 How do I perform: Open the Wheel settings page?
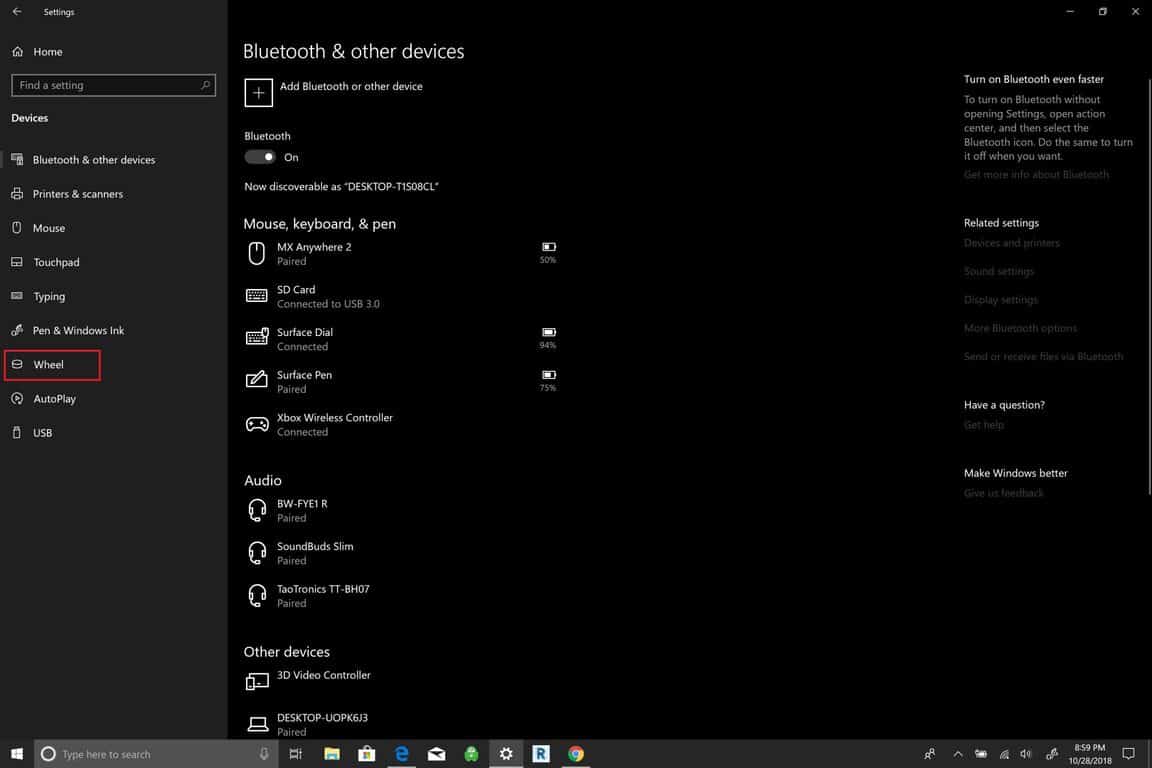48,365
